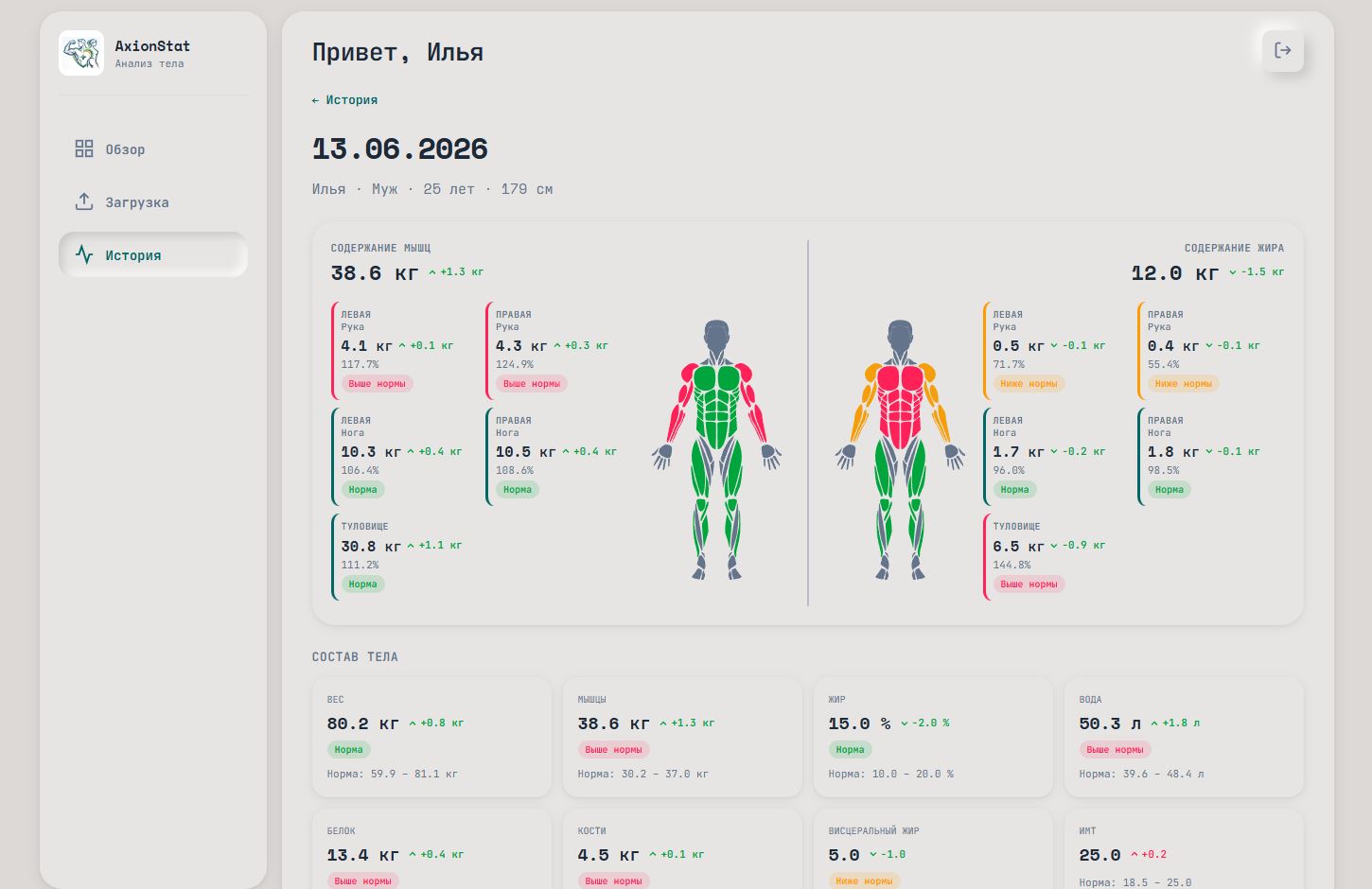Click the 124.9% value under Правая Рука
The image size is (1372, 889).
515,364
